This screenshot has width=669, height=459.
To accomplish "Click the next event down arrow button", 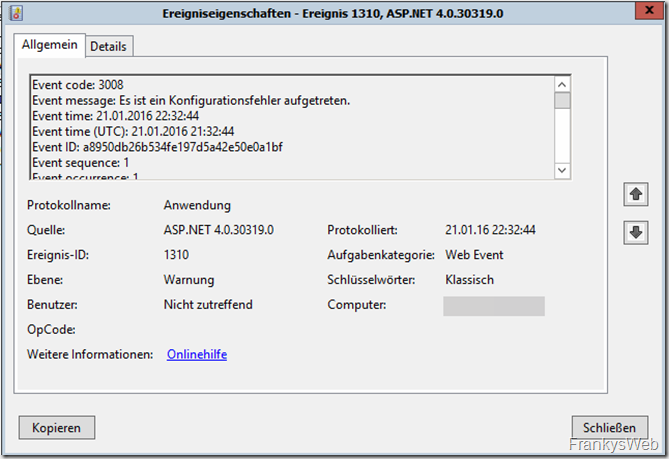I will click(x=634, y=232).
